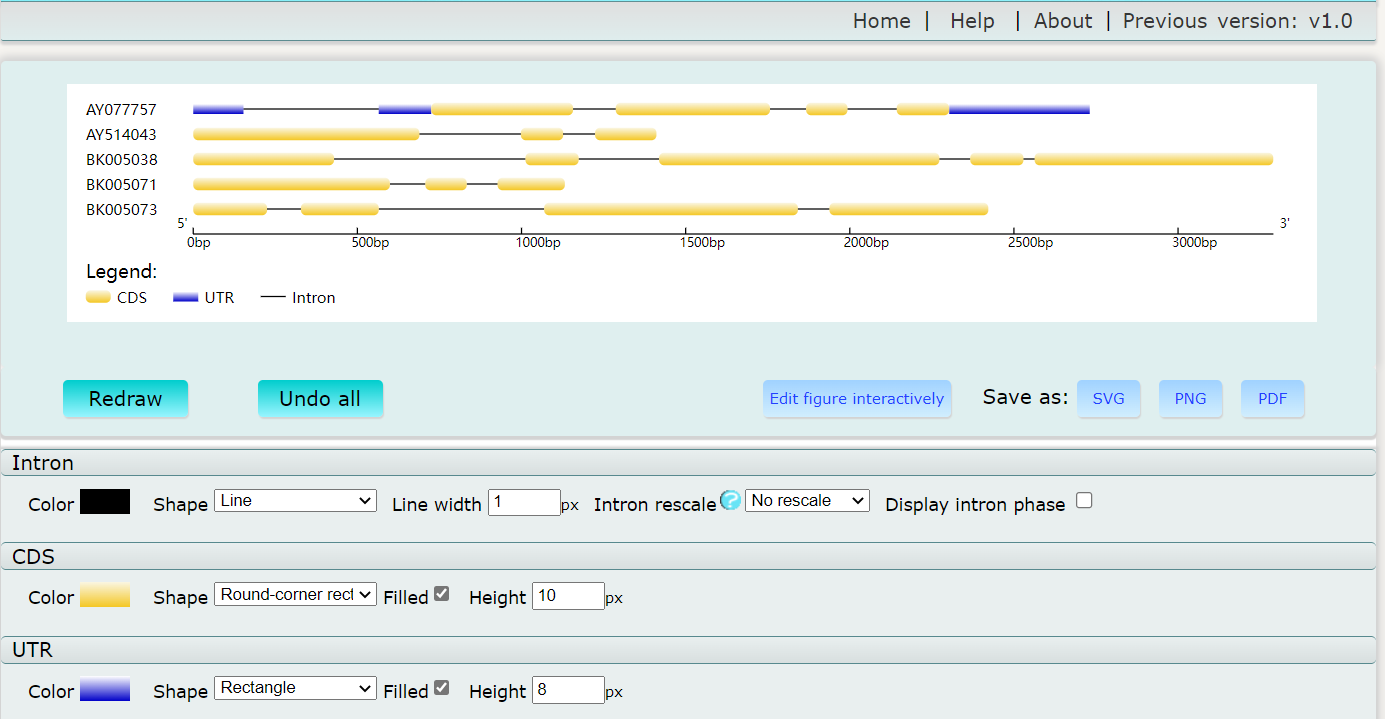Select gene label AY077757

tap(121, 110)
